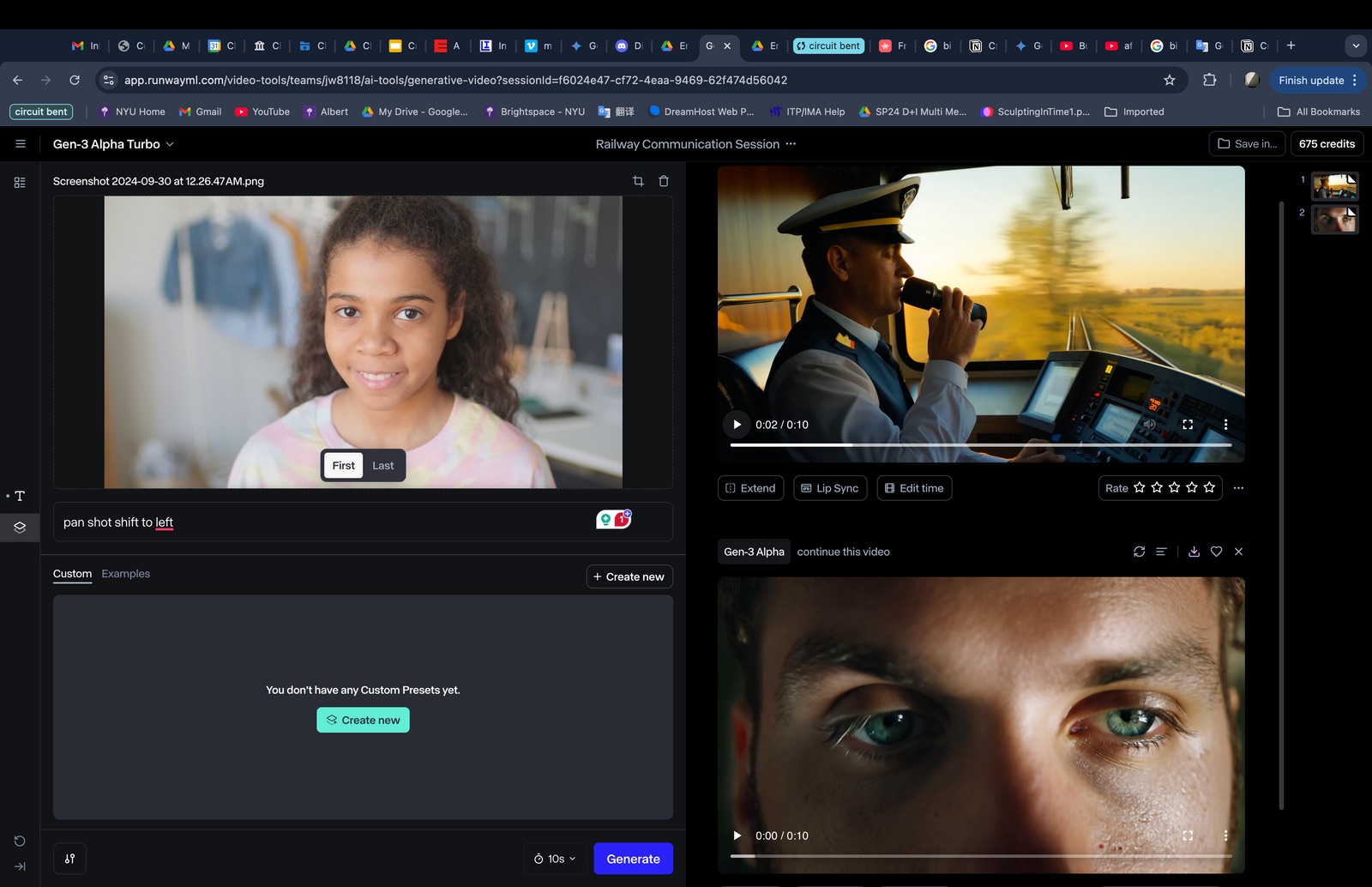The height and width of the screenshot is (887, 1372).
Task: Click the Generate button
Action: pyautogui.click(x=633, y=859)
